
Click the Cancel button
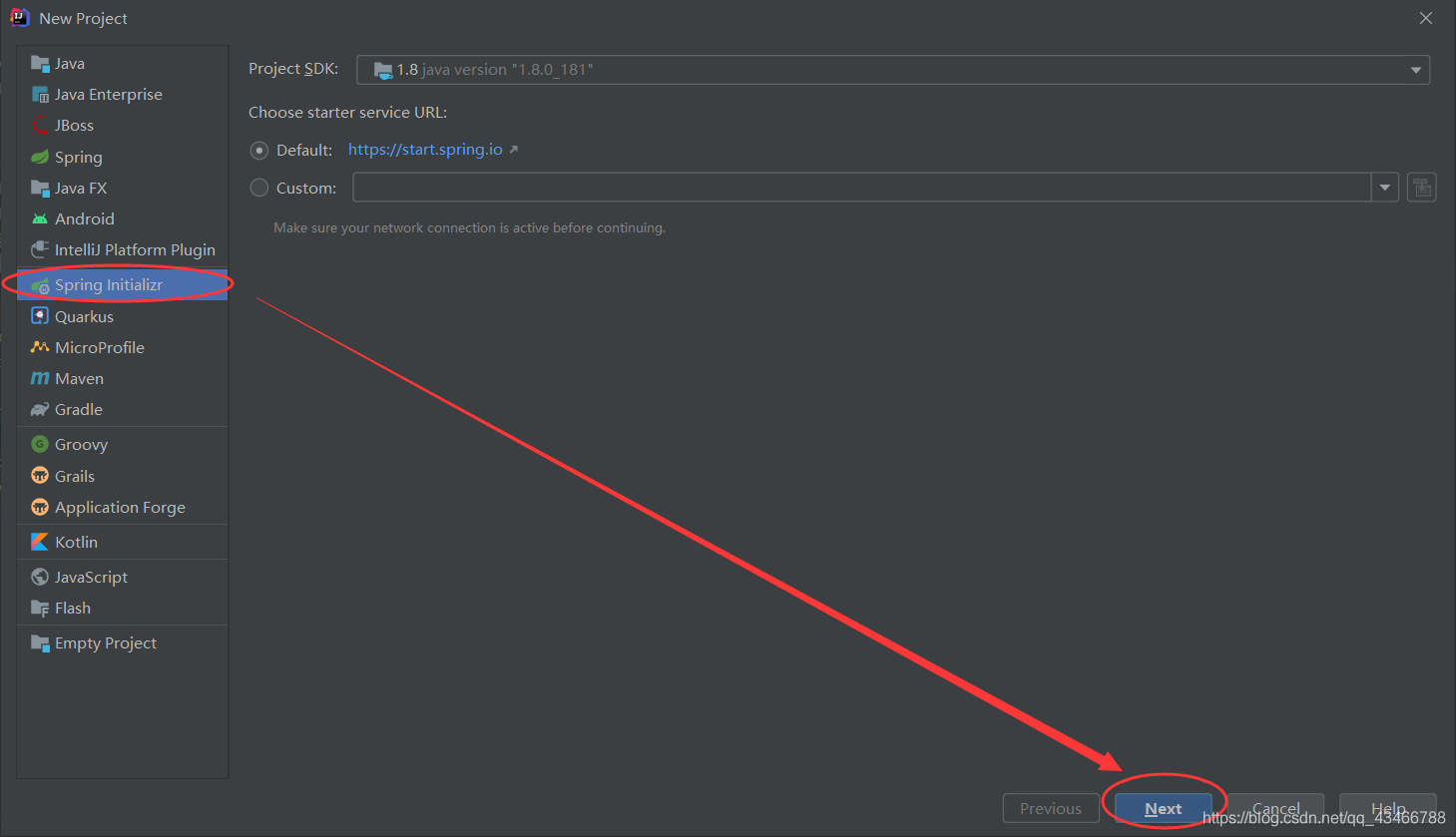click(x=1275, y=809)
